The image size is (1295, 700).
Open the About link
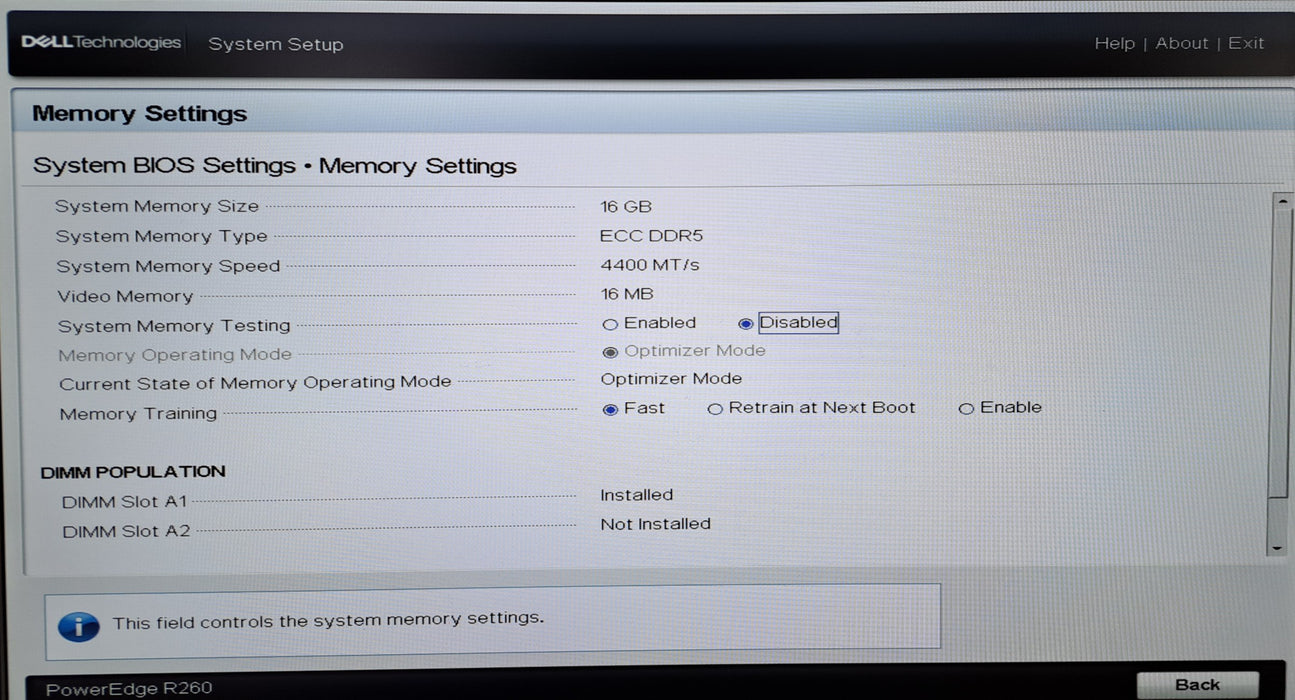(x=1182, y=43)
